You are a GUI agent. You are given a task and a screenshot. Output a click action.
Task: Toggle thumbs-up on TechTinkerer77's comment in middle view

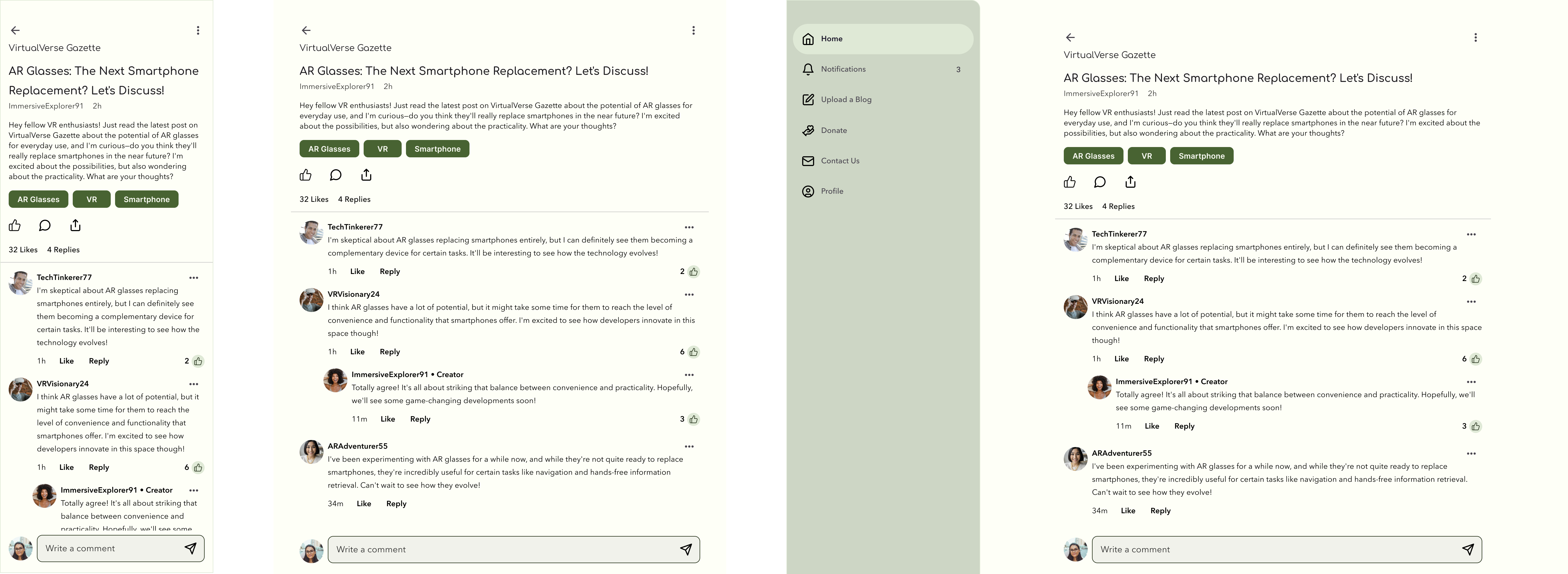coord(693,272)
